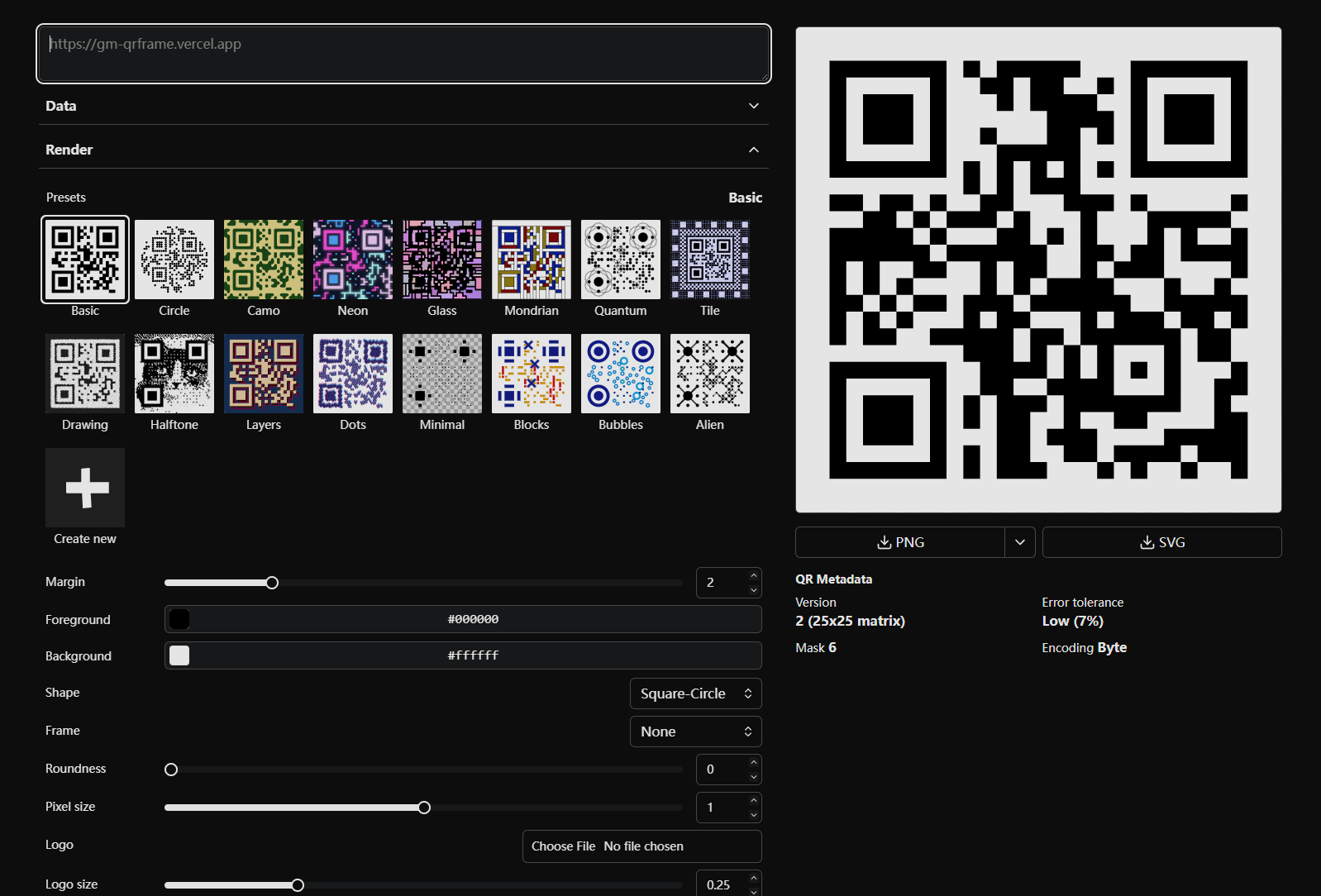Click the Encoding Byte metadata text

1084,647
